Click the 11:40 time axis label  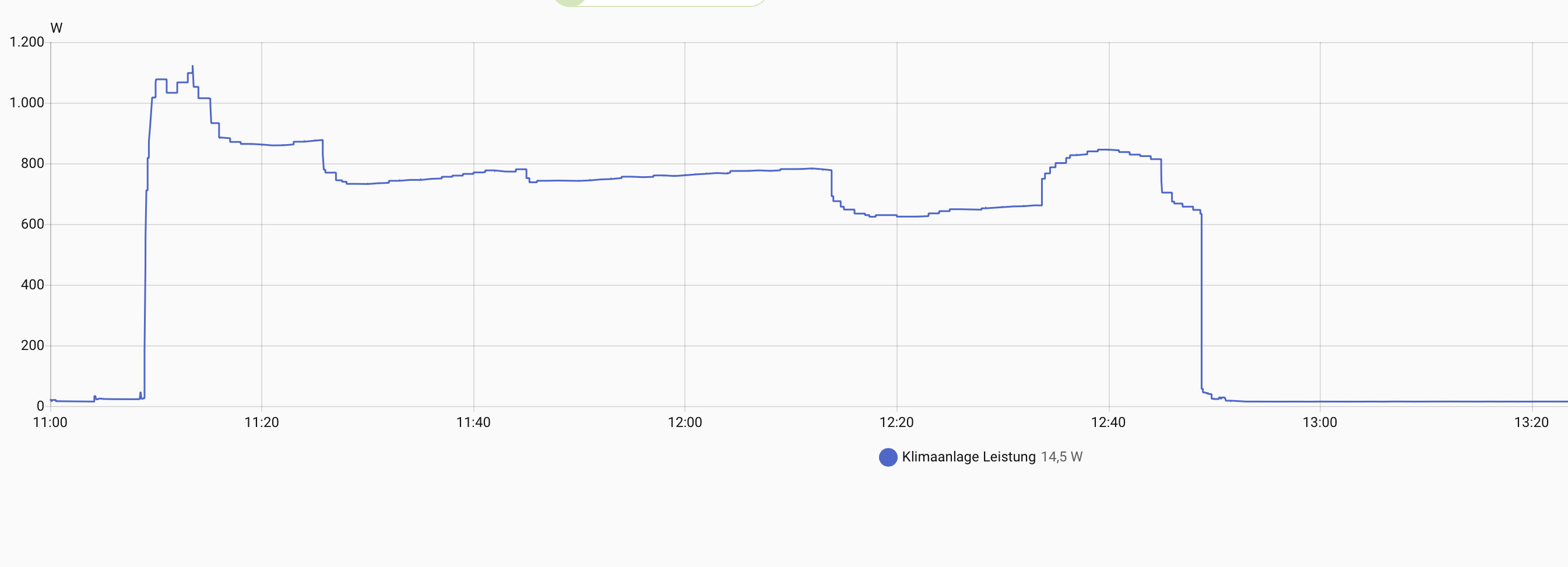(473, 423)
